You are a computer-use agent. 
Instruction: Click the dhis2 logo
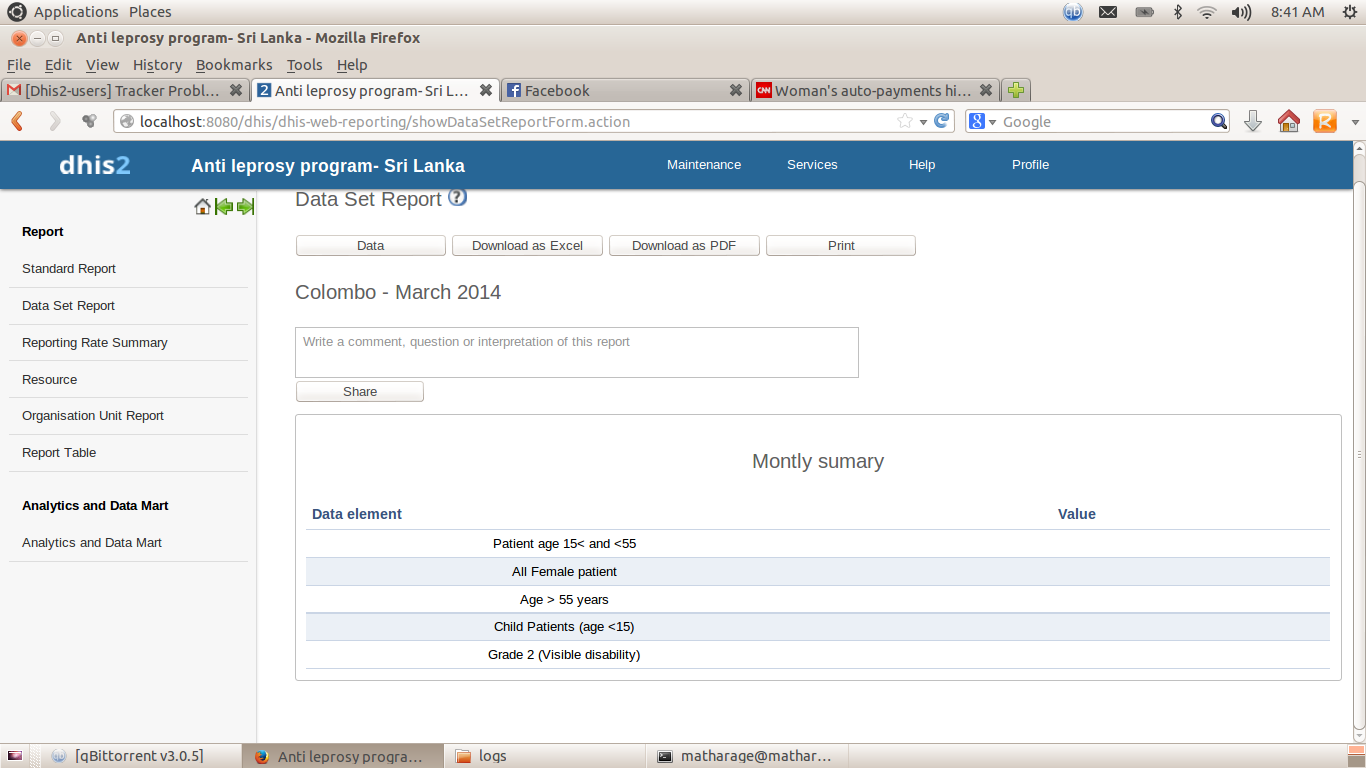[95, 165]
